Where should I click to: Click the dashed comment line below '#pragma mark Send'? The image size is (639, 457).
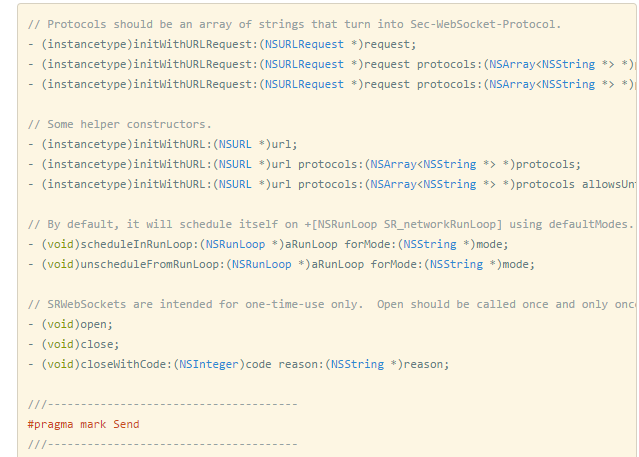162,444
